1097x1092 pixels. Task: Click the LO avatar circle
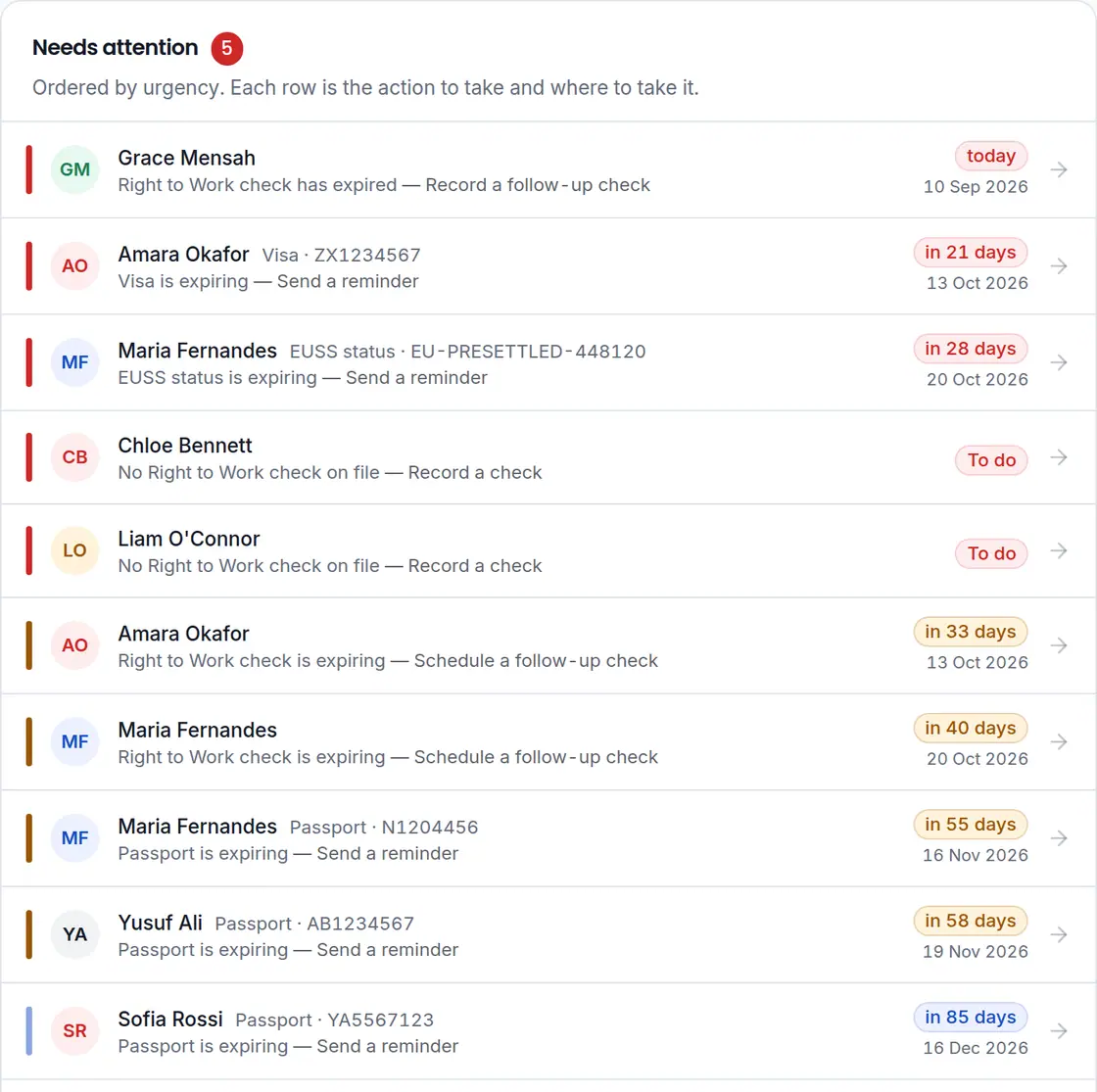74,550
